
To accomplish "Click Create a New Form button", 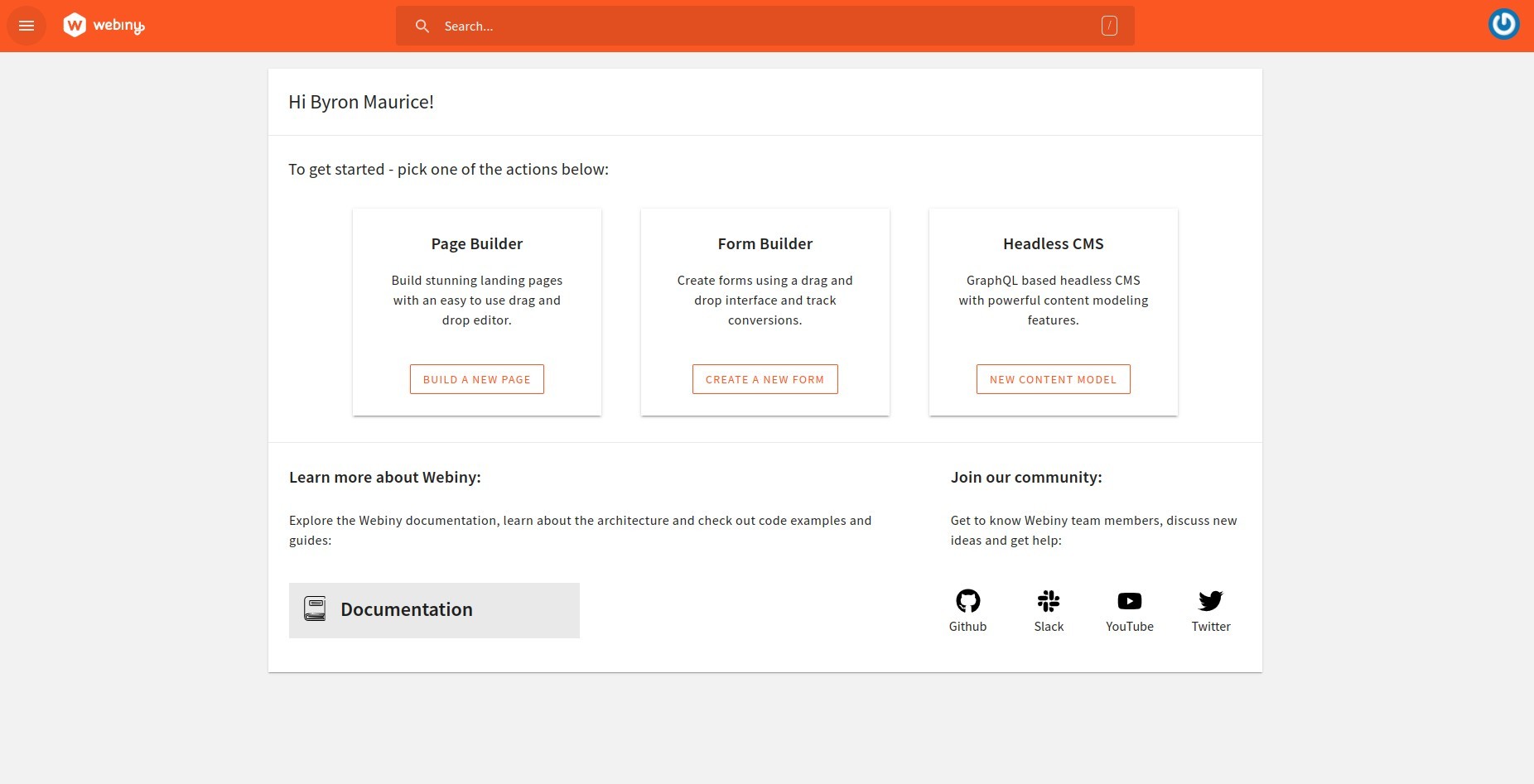I will tap(765, 379).
